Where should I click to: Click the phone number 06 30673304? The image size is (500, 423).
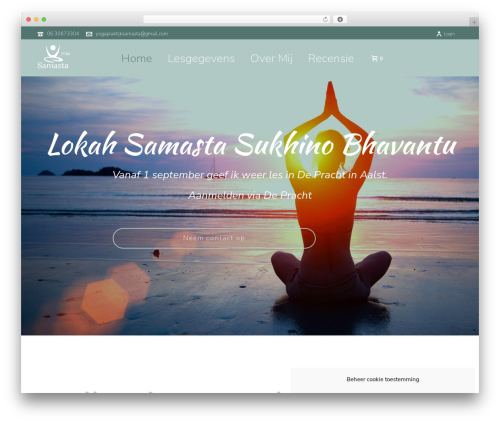63,34
